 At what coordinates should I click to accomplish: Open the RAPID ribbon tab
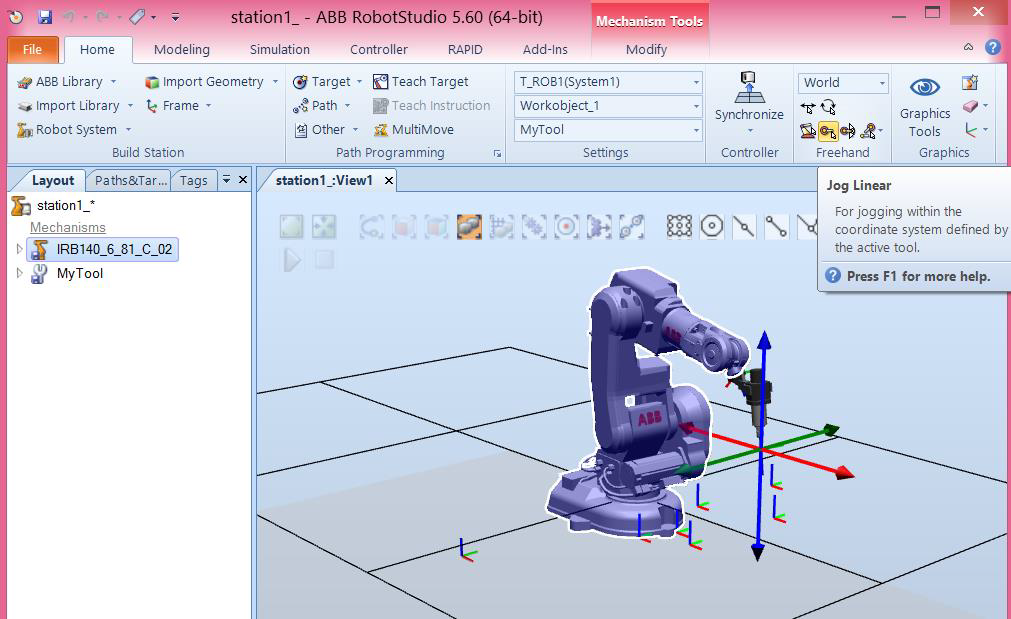(464, 49)
